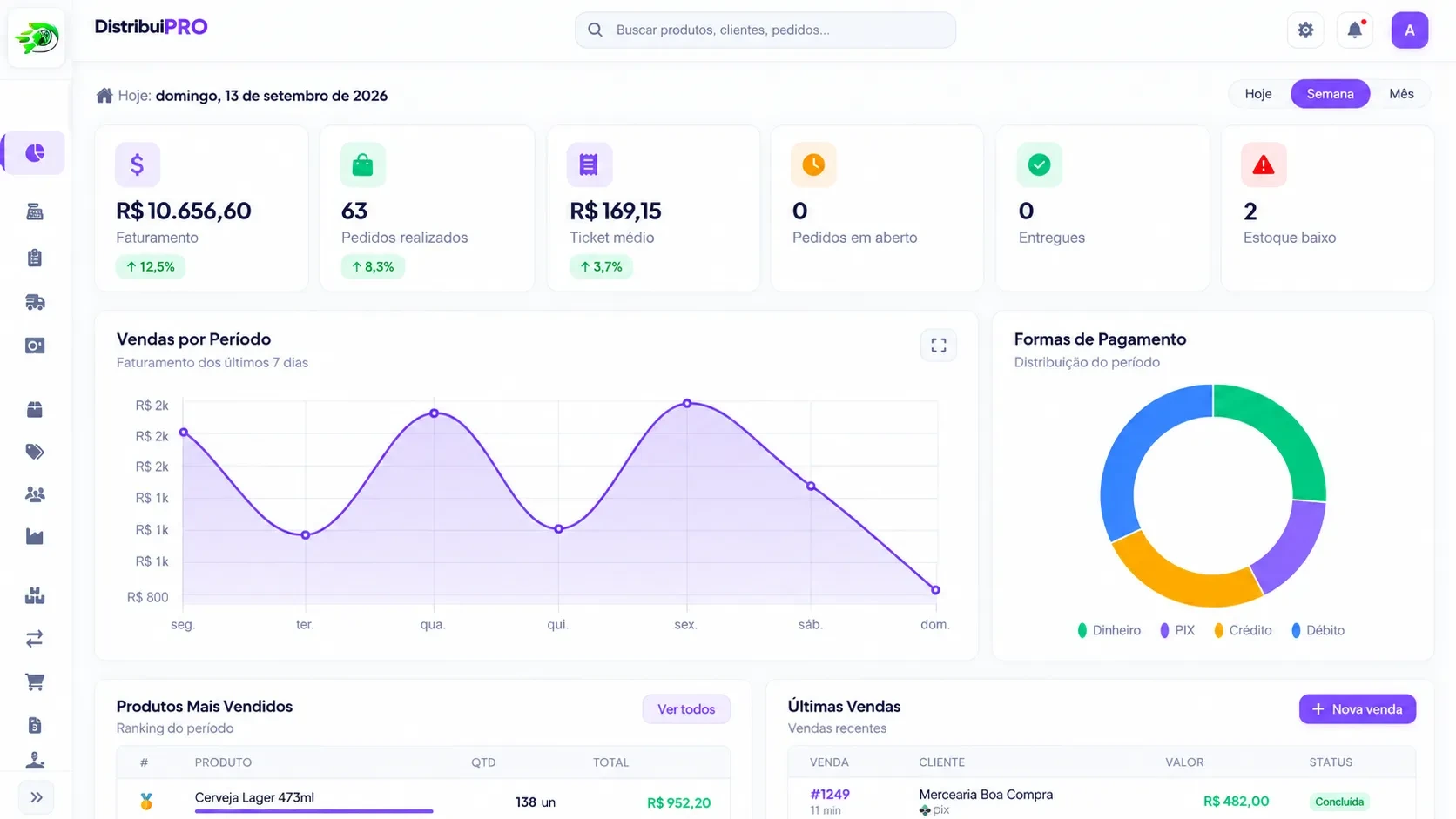
Task: Open the Faturamento R$ 10.656,60 card
Action: [201, 208]
